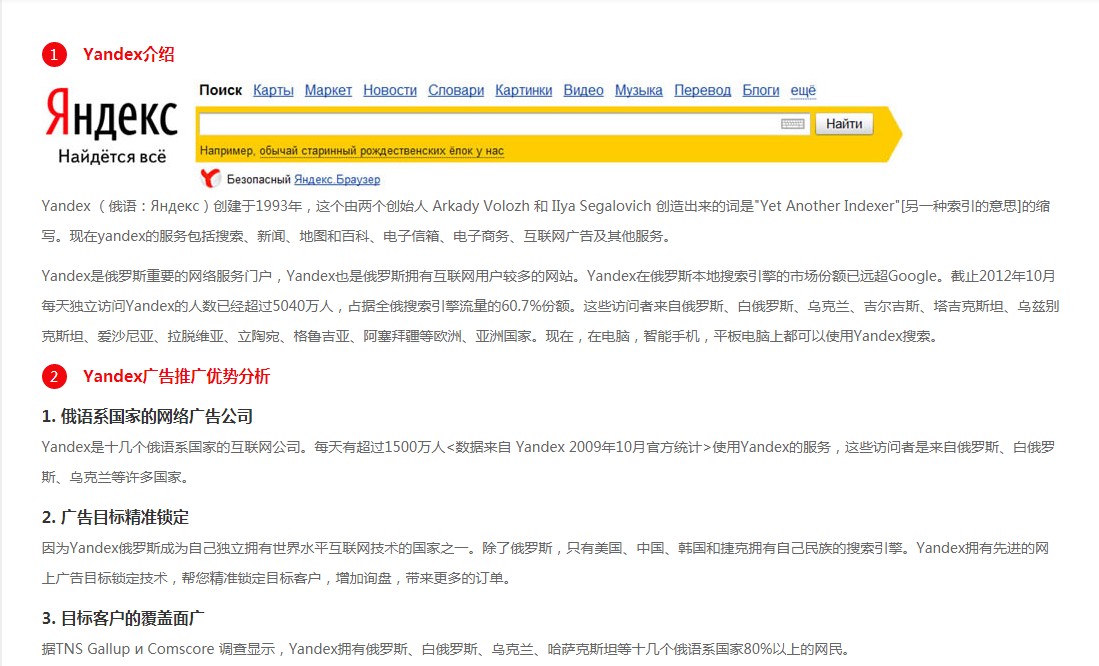The height and width of the screenshot is (666, 1099).
Task: Select the Перевод translator link
Action: click(702, 90)
